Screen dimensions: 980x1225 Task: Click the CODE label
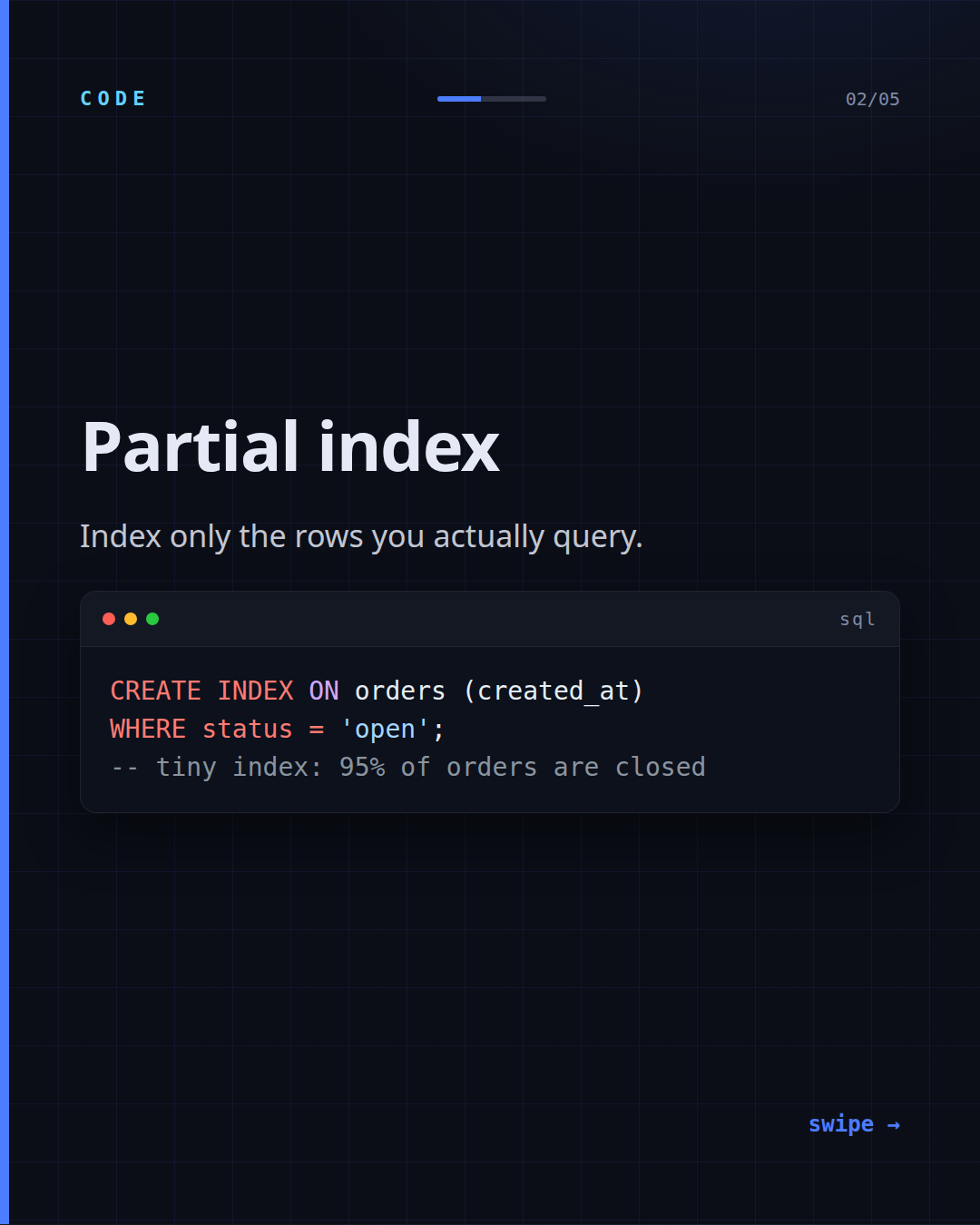[x=113, y=99]
